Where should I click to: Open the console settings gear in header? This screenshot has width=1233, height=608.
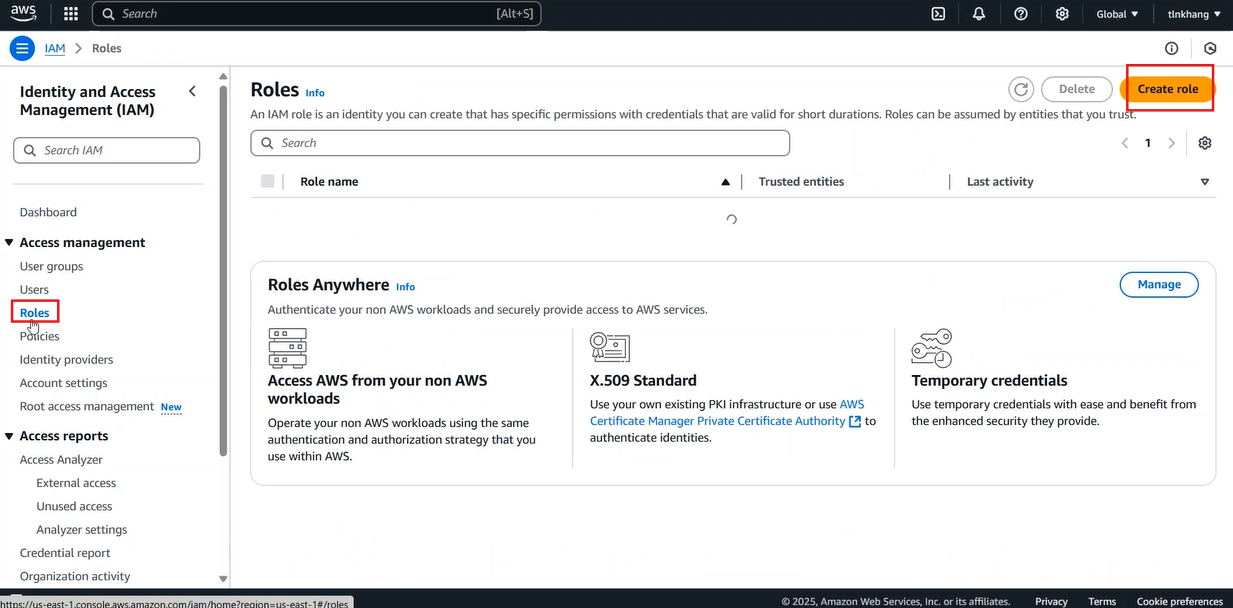[1062, 14]
